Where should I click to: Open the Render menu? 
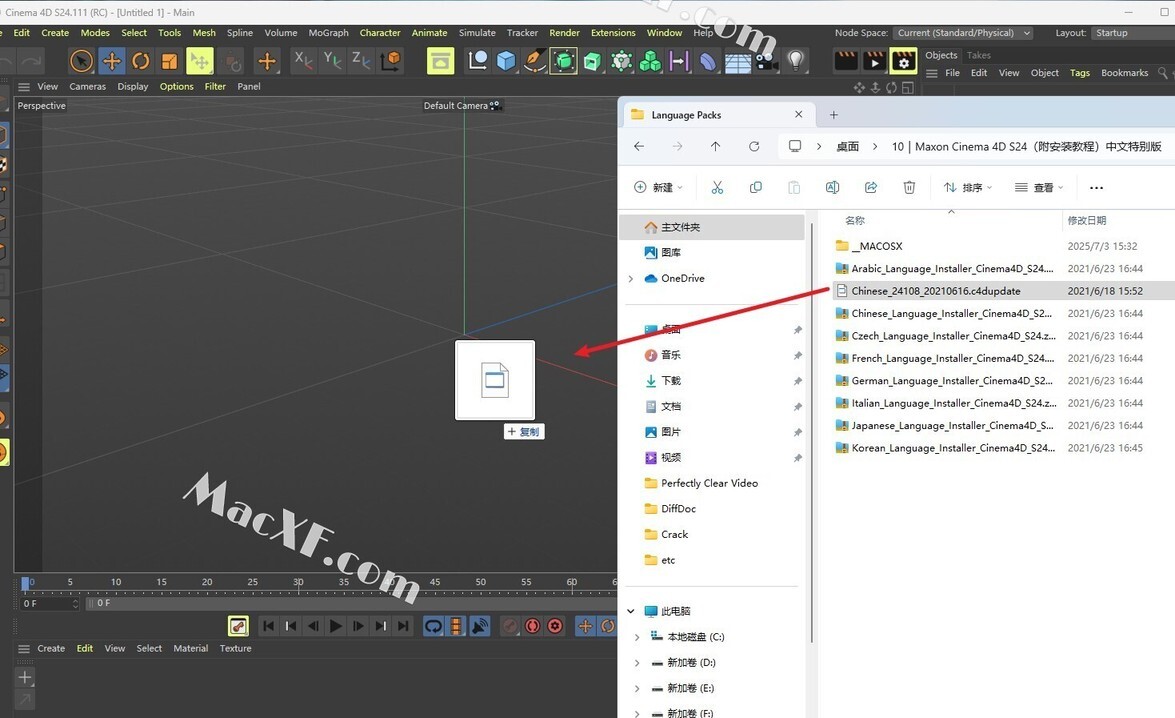tap(564, 33)
